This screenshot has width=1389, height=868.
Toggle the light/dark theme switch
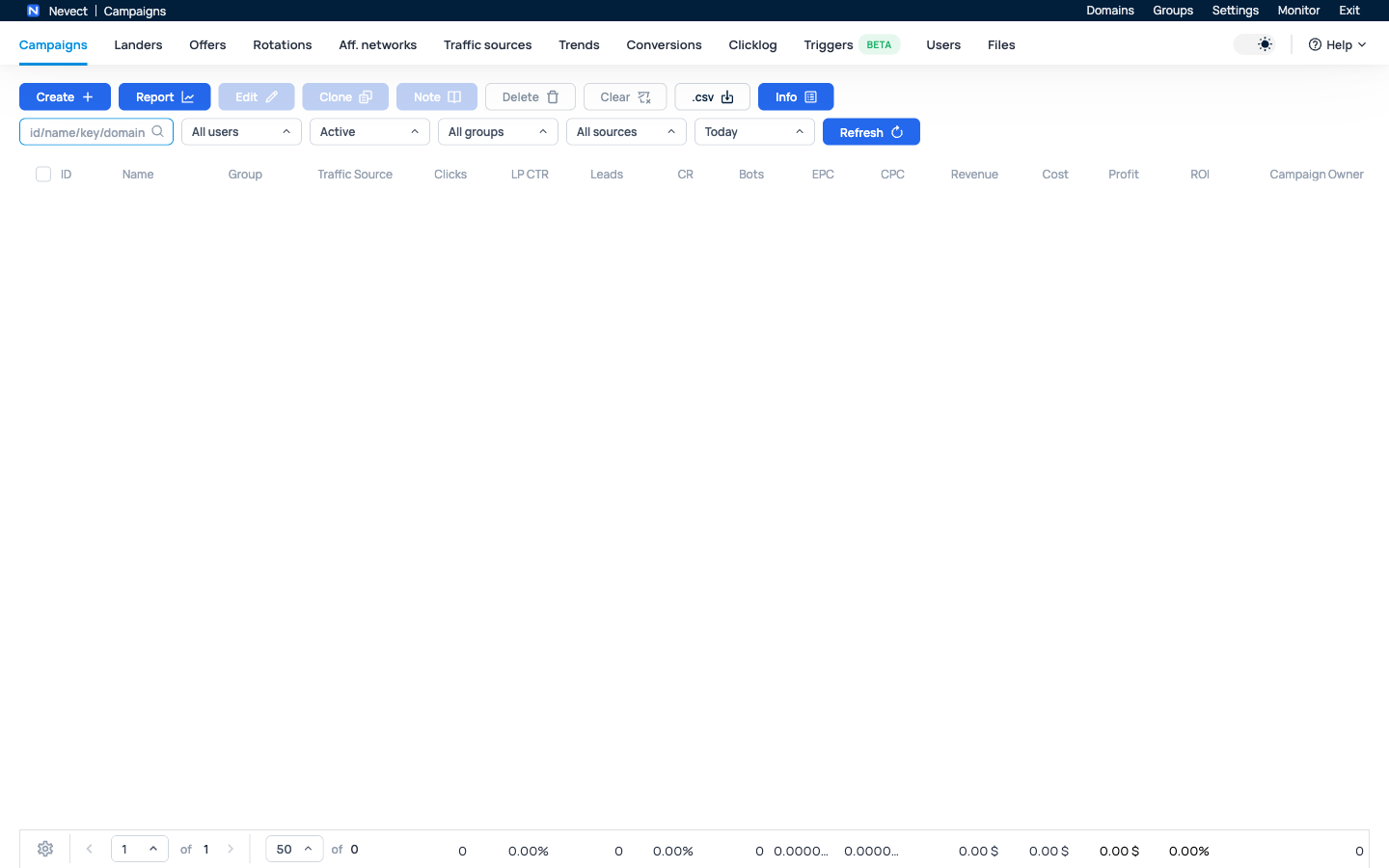[1255, 44]
